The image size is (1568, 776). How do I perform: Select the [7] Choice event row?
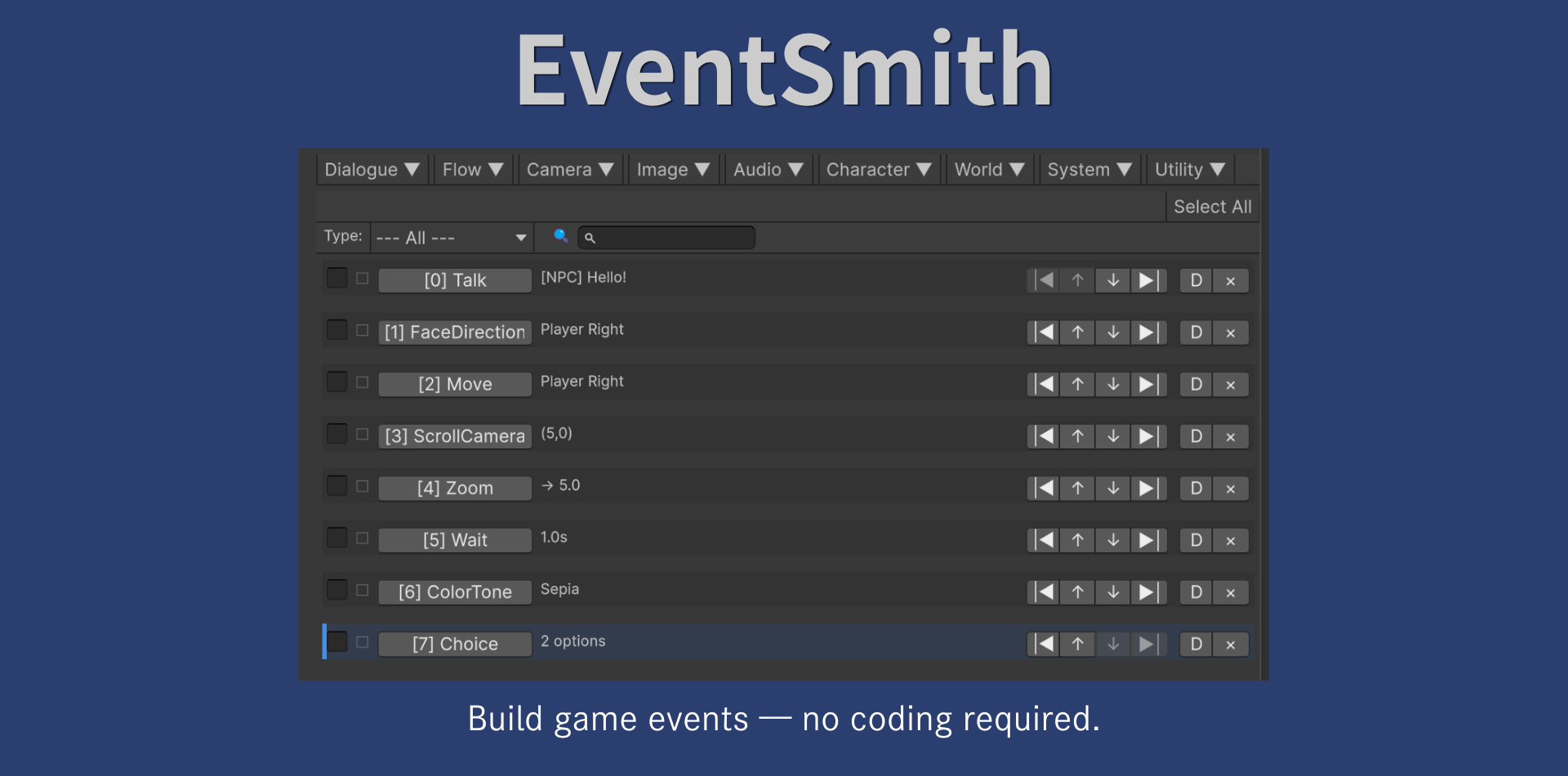455,644
